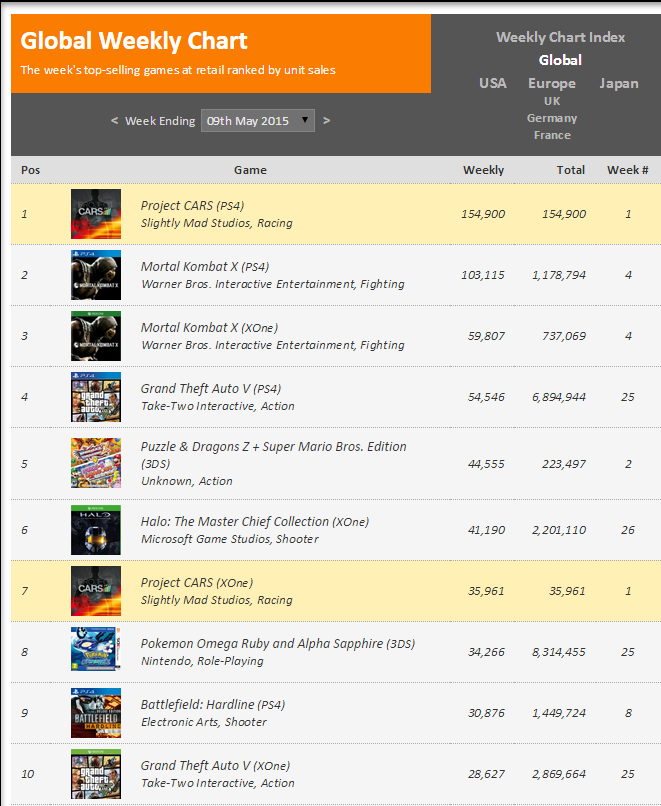Open Grand Theft Auto V (PS4) title
The height and width of the screenshot is (806, 661).
point(211,389)
